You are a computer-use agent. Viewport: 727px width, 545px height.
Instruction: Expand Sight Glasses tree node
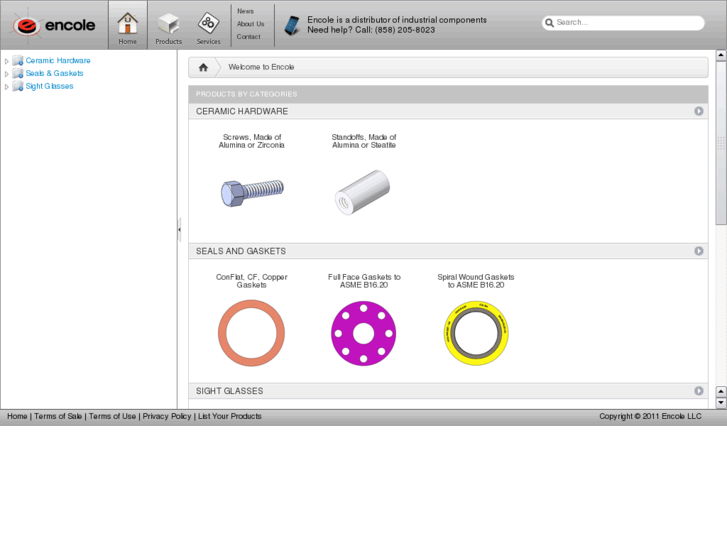(7, 87)
